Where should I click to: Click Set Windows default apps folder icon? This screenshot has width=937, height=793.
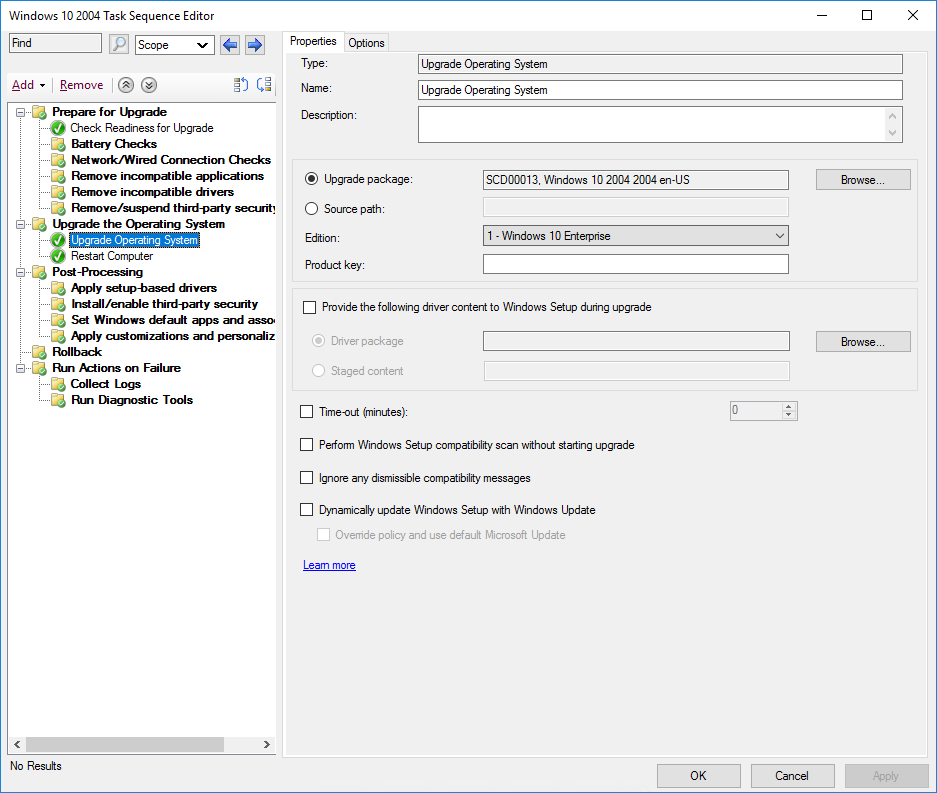[59, 321]
